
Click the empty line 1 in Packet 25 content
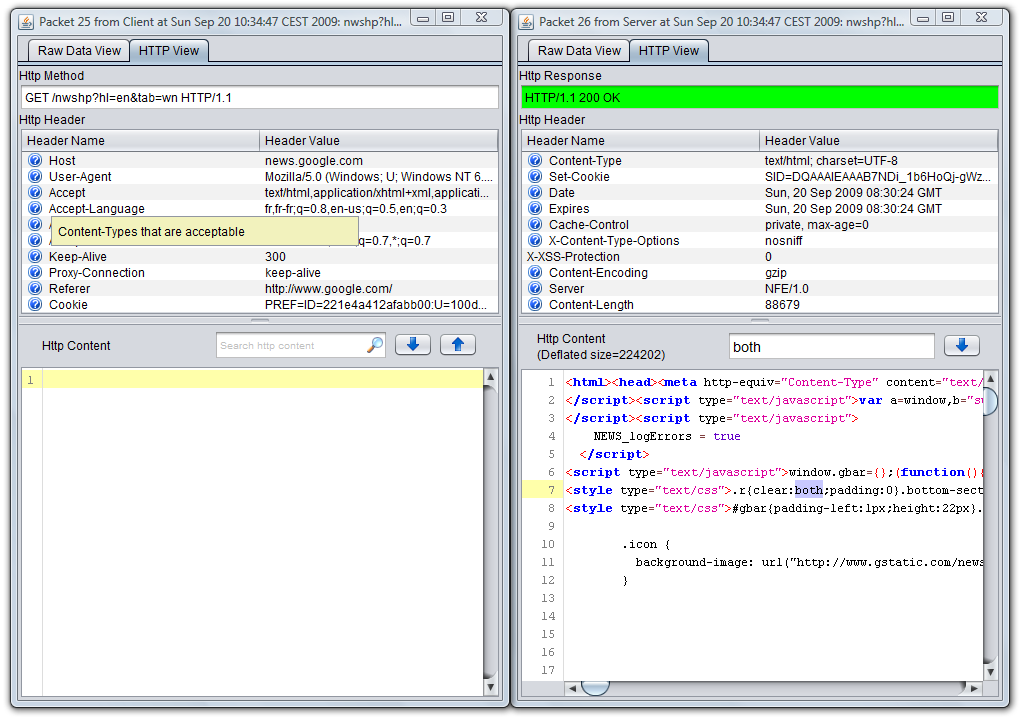(263, 379)
